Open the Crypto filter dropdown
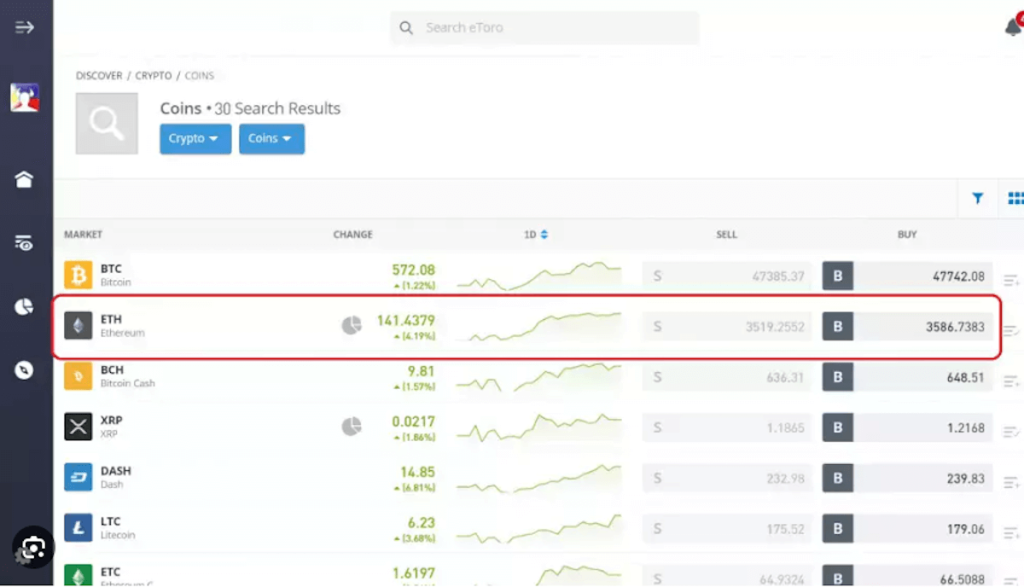The height and width of the screenshot is (587, 1024). 194,139
